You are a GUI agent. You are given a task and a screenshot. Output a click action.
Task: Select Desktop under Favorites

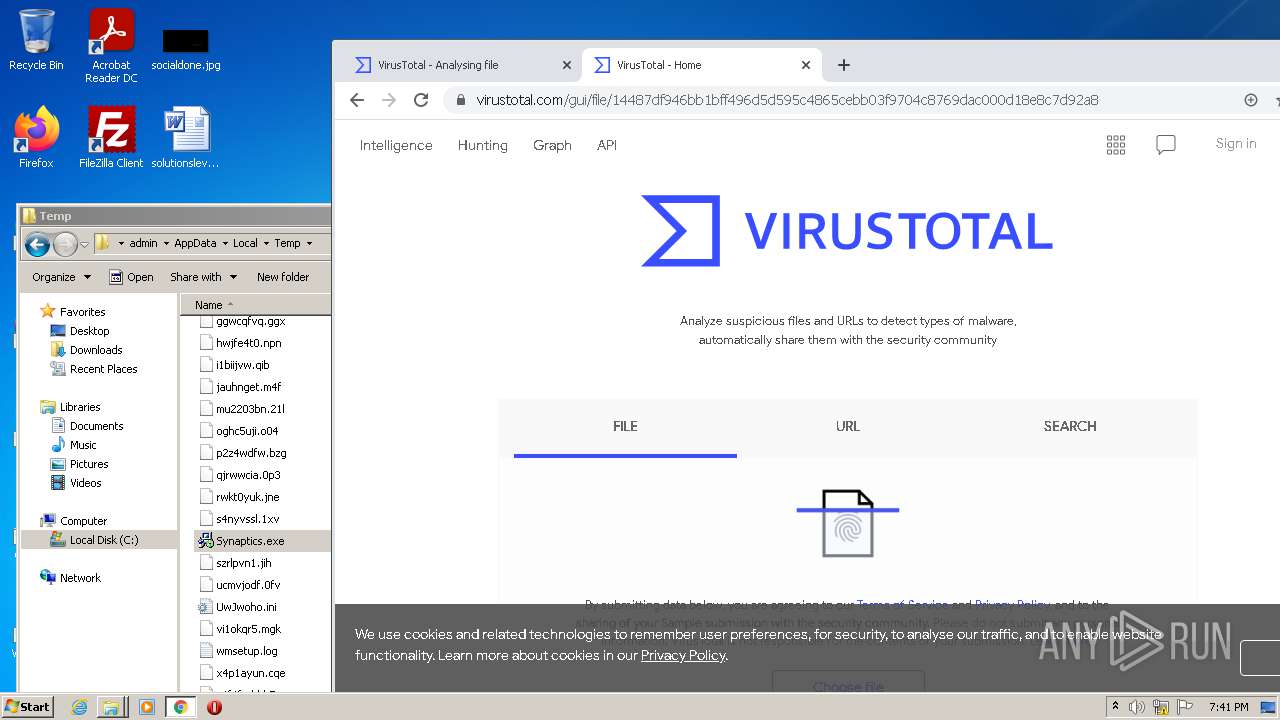(80, 331)
